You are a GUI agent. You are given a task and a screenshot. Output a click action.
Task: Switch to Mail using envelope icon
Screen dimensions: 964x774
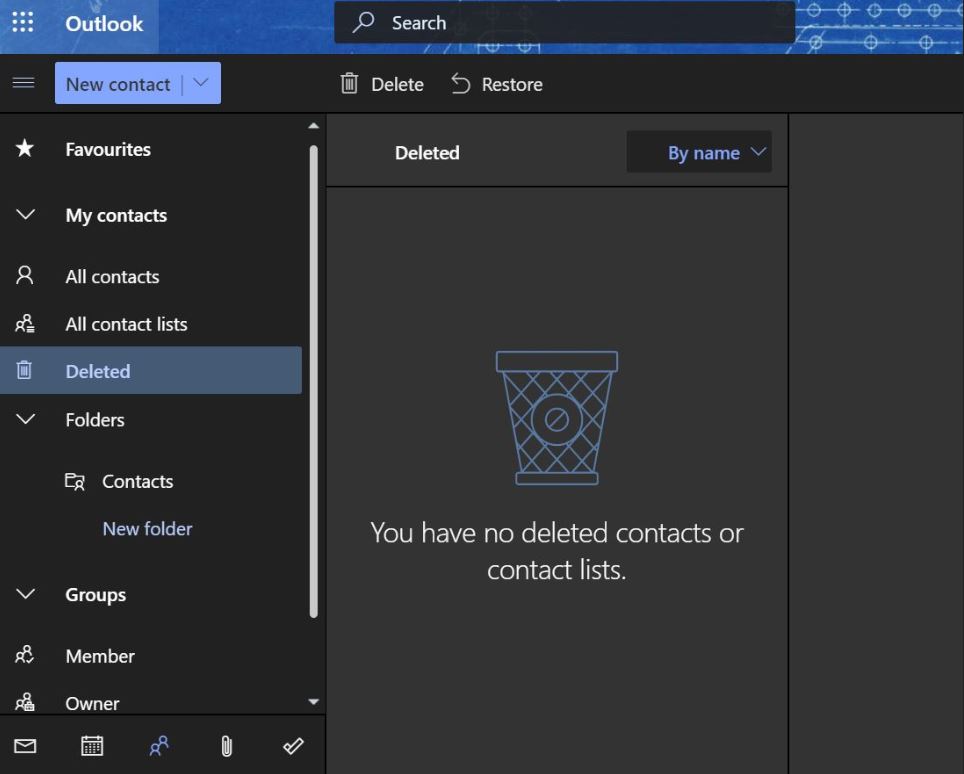(25, 746)
